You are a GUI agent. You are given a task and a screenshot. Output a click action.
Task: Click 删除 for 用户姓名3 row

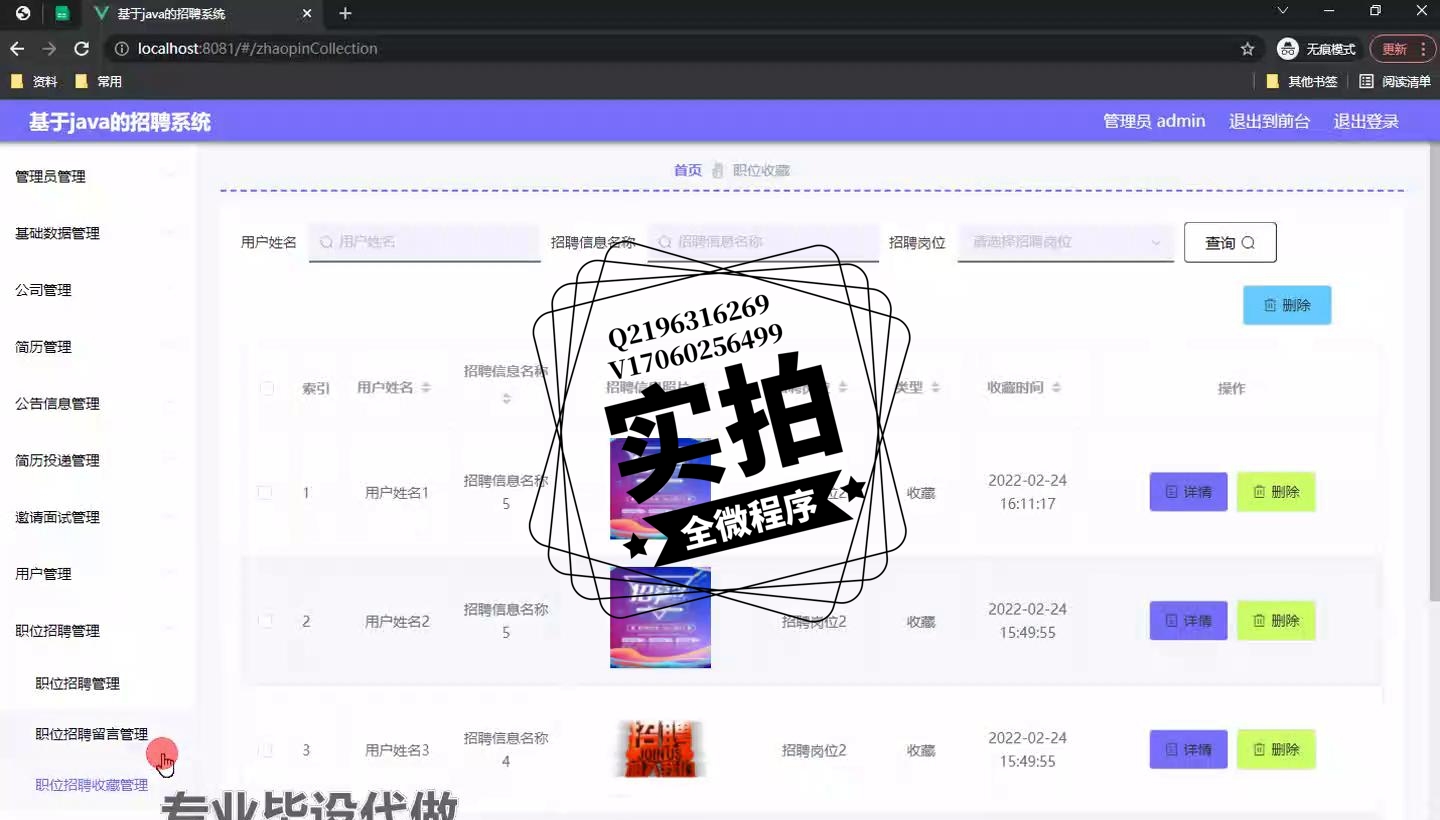tap(1276, 750)
